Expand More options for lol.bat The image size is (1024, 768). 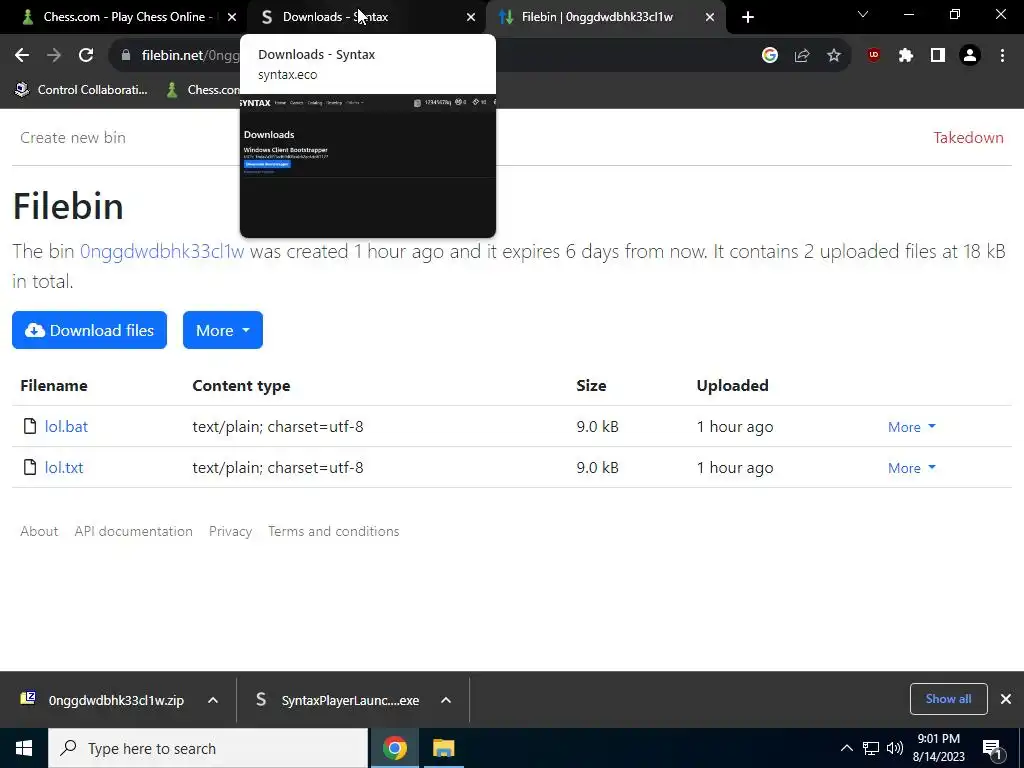click(912, 427)
